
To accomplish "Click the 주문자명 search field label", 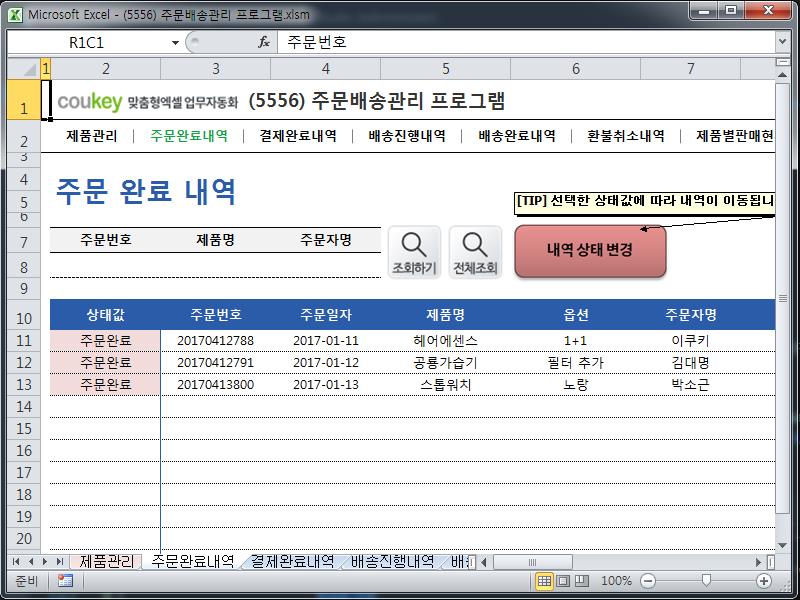I will click(326, 240).
